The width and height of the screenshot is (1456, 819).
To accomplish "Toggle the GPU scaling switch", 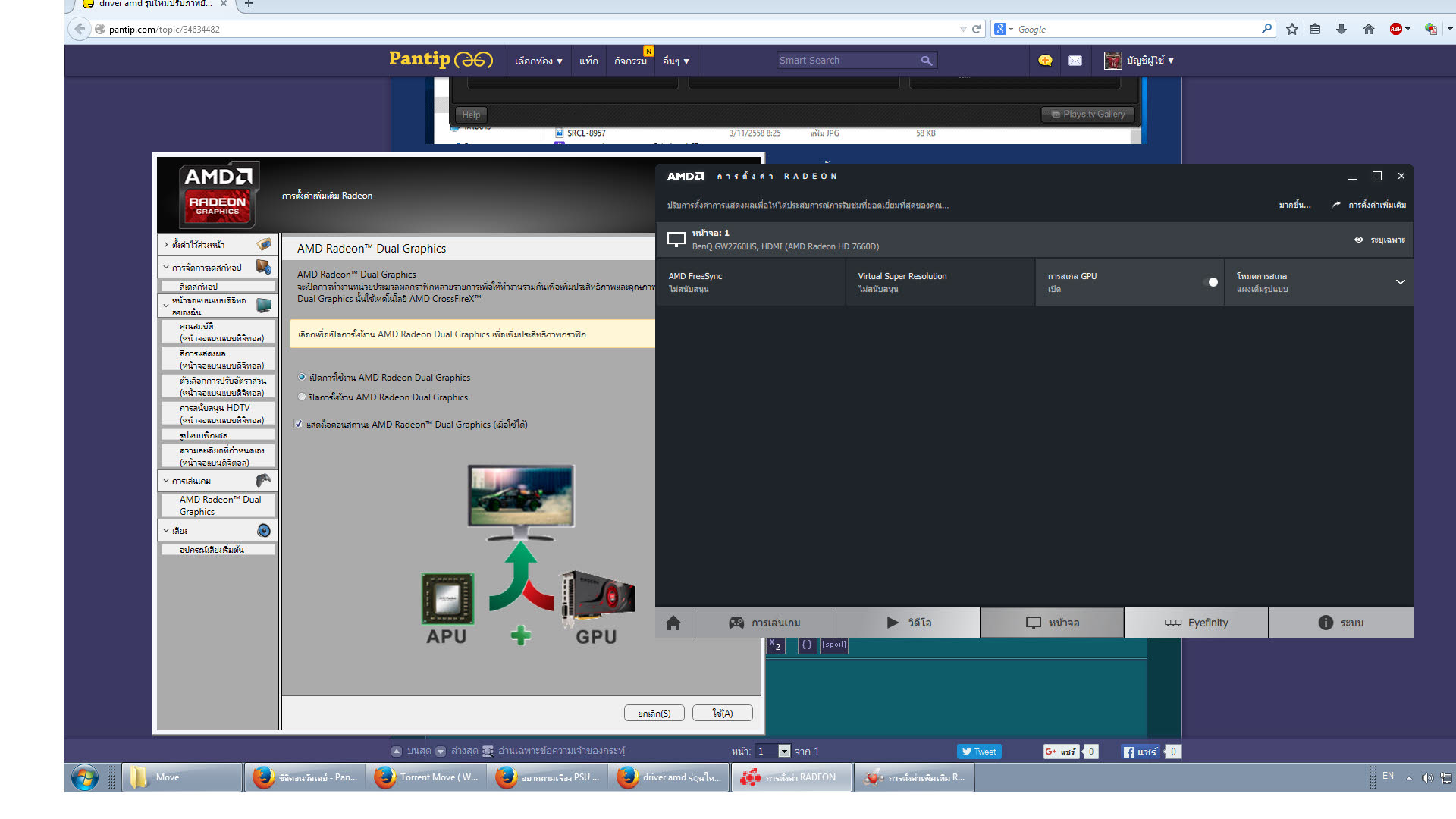I will click(1210, 282).
